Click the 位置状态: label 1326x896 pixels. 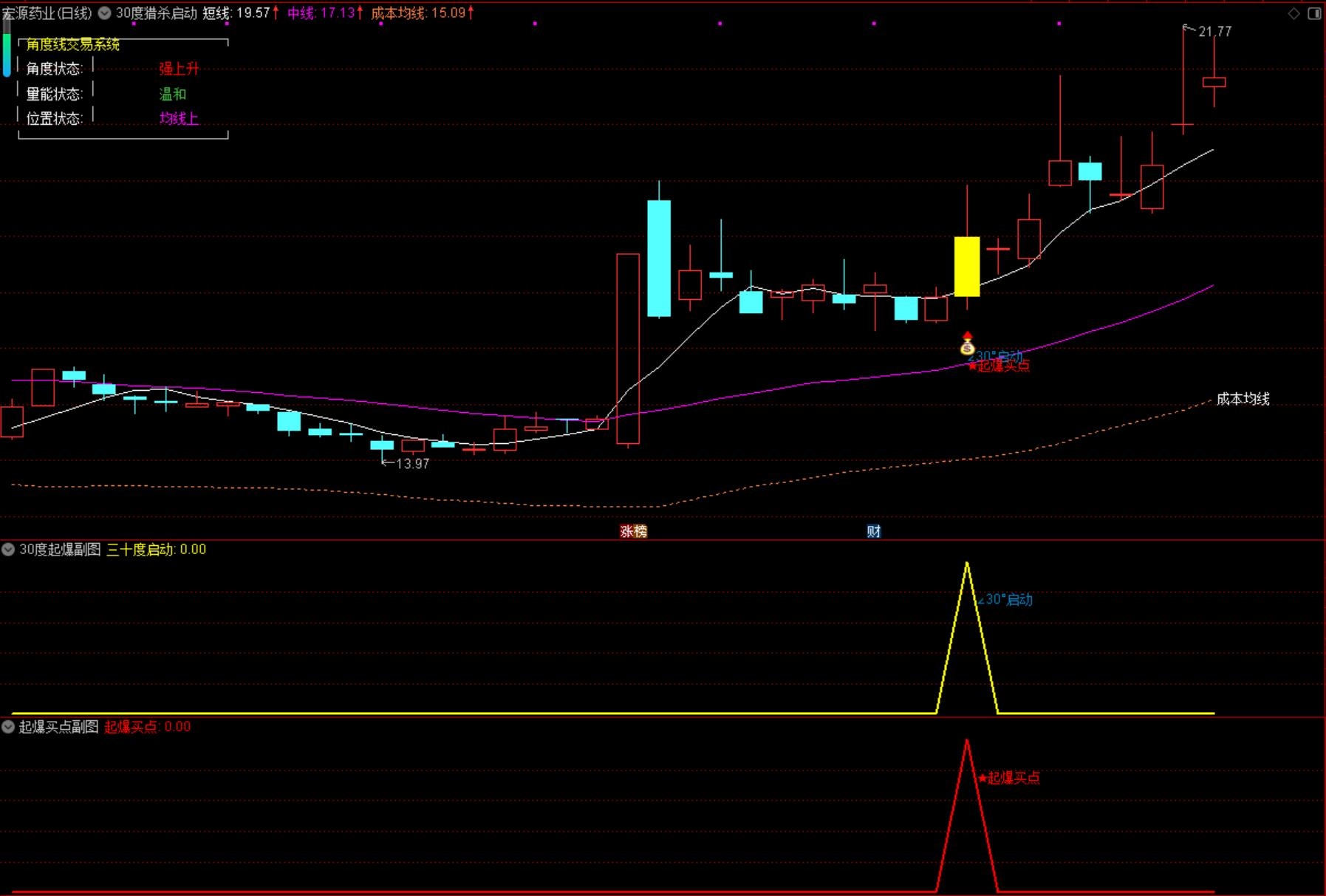point(55,118)
